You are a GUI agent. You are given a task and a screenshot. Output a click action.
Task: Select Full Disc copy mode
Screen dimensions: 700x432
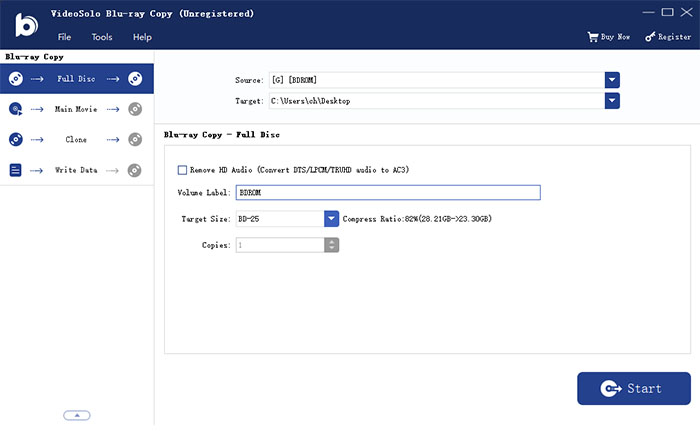(x=76, y=79)
